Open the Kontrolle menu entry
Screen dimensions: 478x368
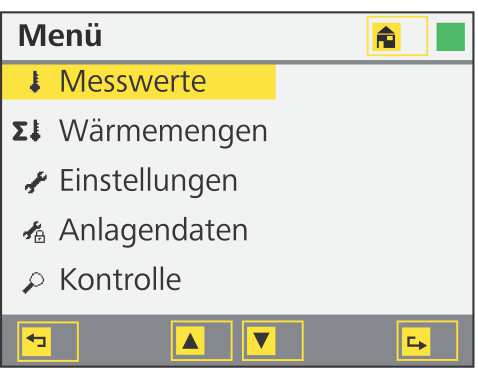(x=120, y=279)
